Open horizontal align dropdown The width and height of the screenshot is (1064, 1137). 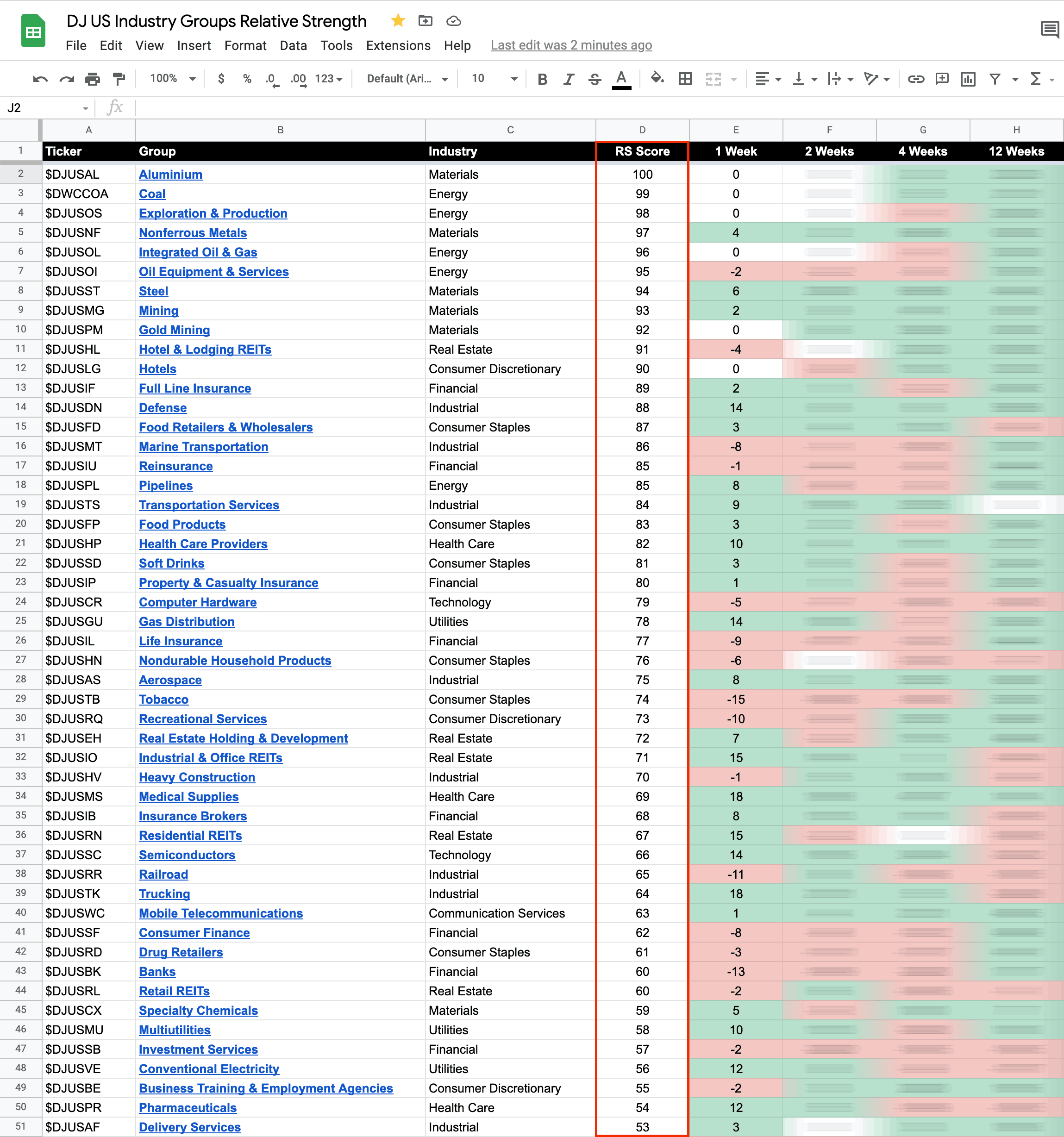[x=768, y=79]
